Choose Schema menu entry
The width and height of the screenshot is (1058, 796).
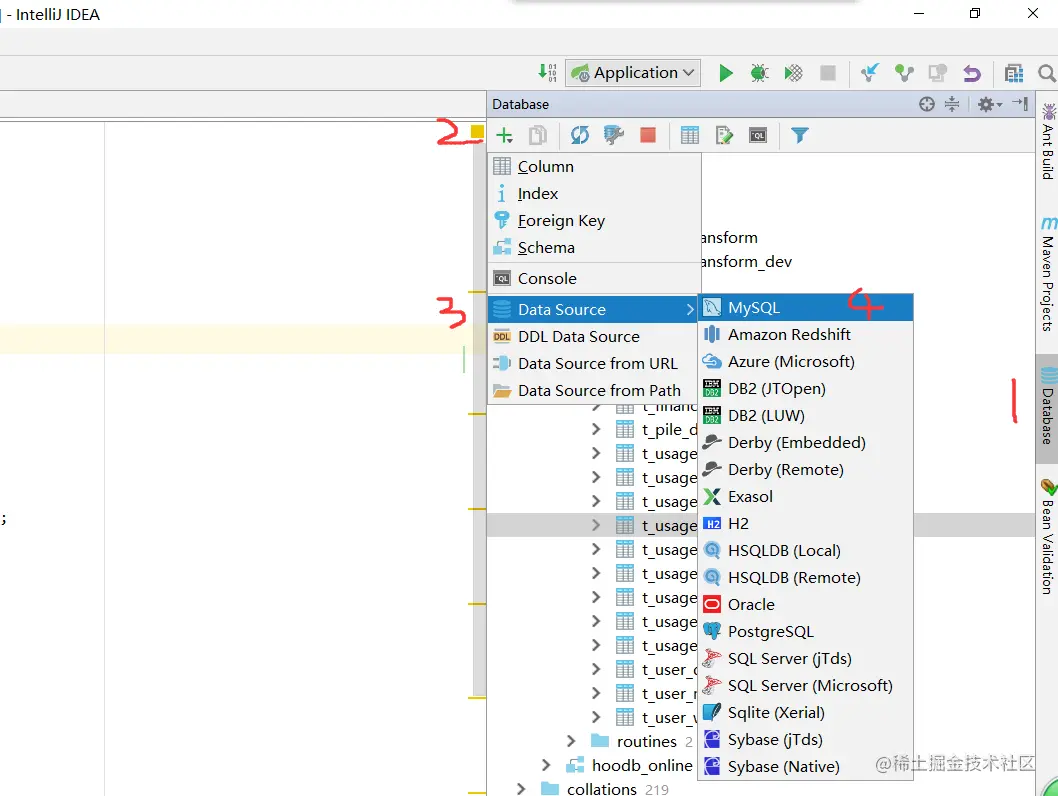pos(594,248)
